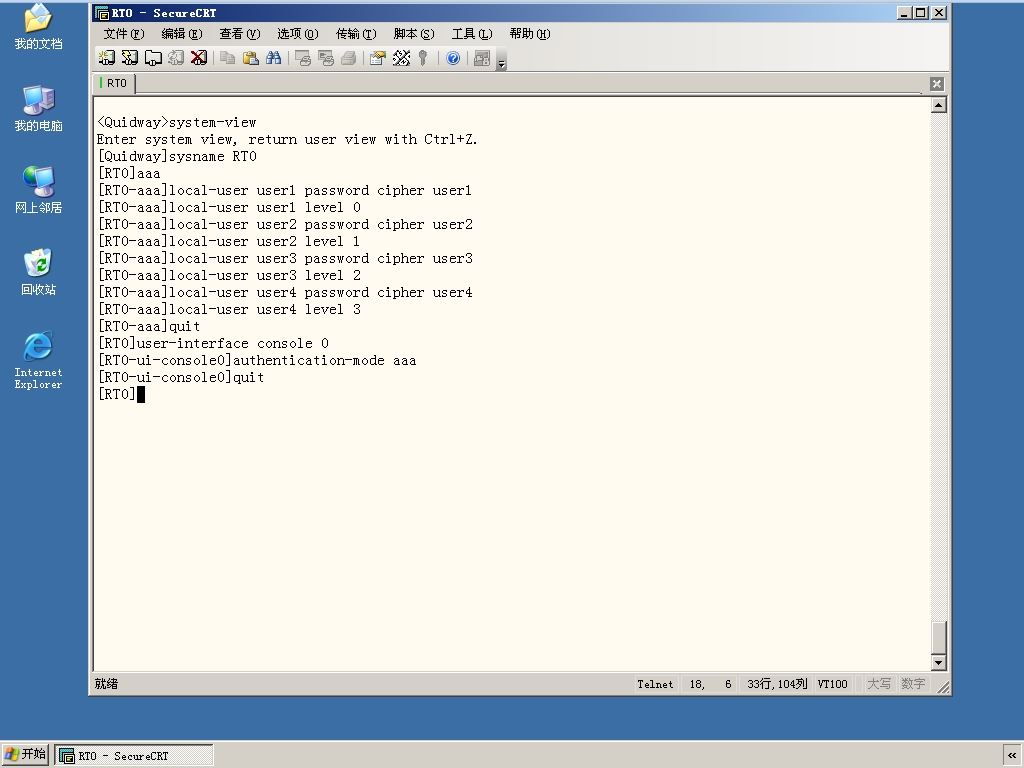Click the VT100 status bar entry
The width and height of the screenshot is (1024, 768).
tap(832, 684)
